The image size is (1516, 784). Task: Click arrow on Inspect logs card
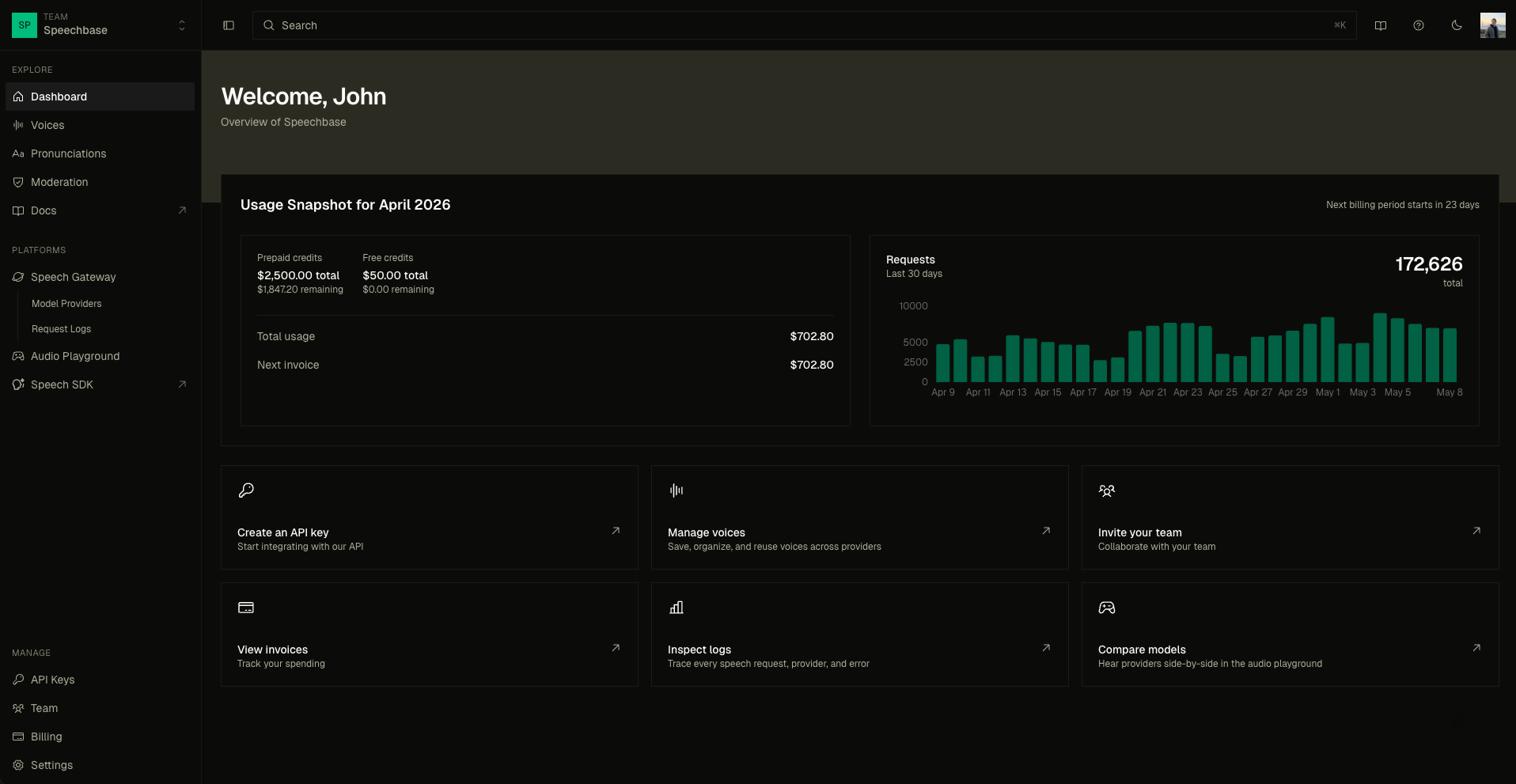coord(1046,648)
